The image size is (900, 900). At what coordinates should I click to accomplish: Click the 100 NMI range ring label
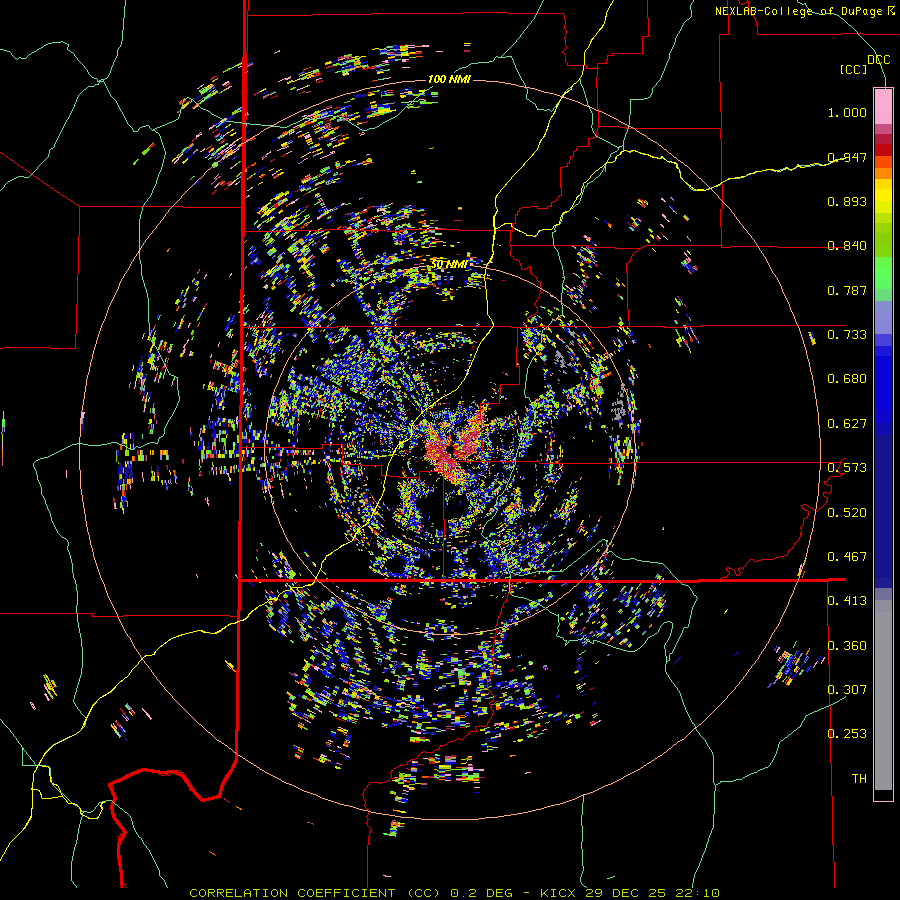(449, 79)
